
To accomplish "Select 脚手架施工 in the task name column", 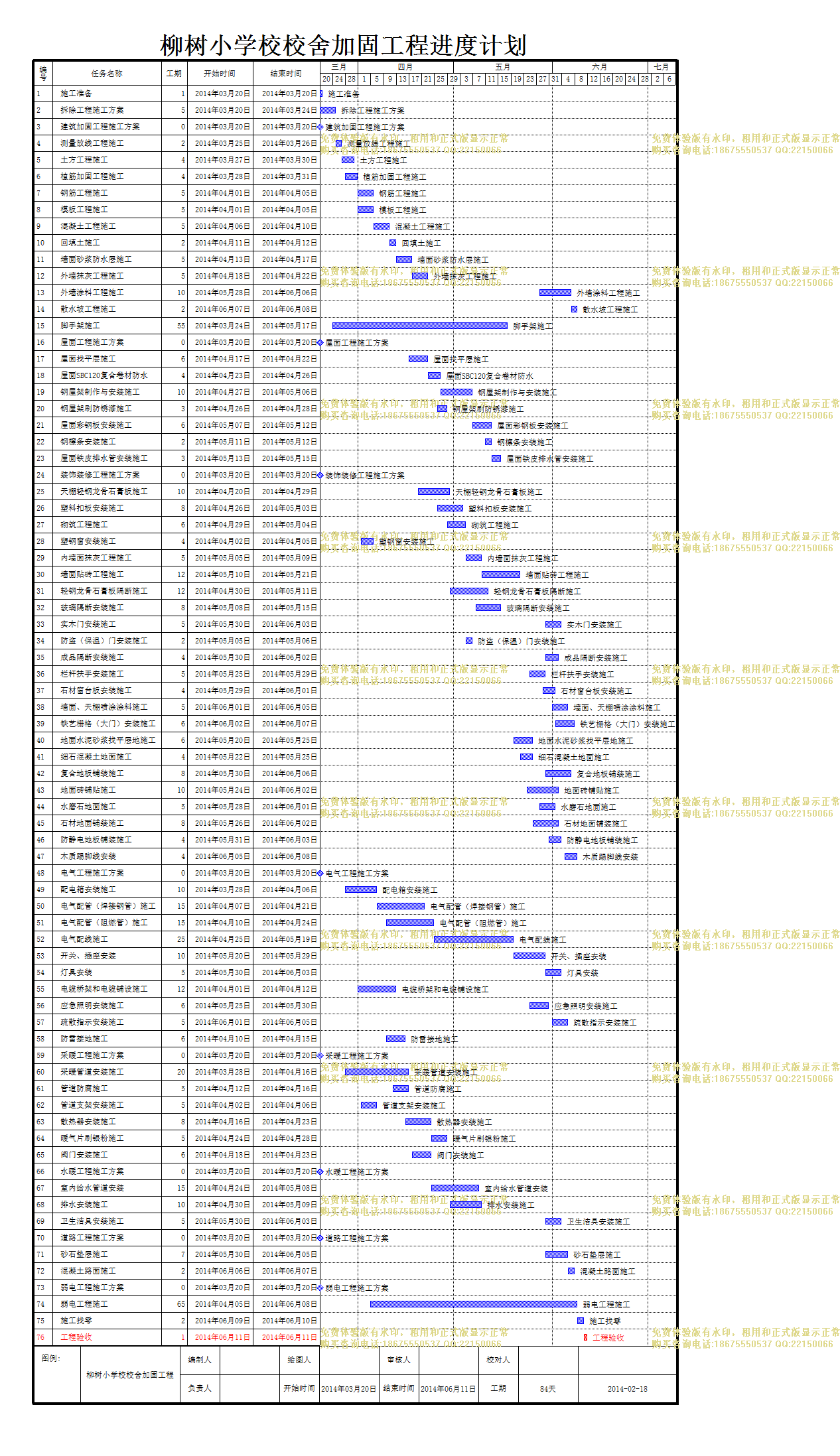I will pyautogui.click(x=80, y=326).
